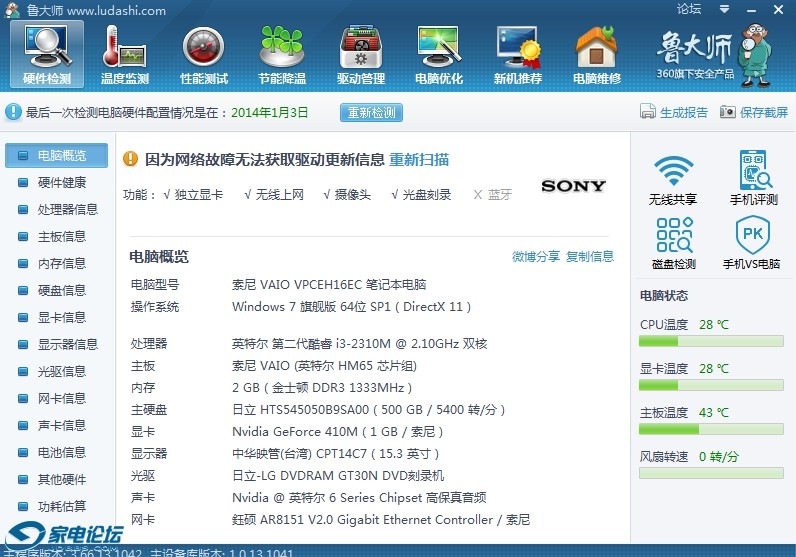The width and height of the screenshot is (796, 557).
Task: Click the 生成报告 report link
Action: point(675,113)
